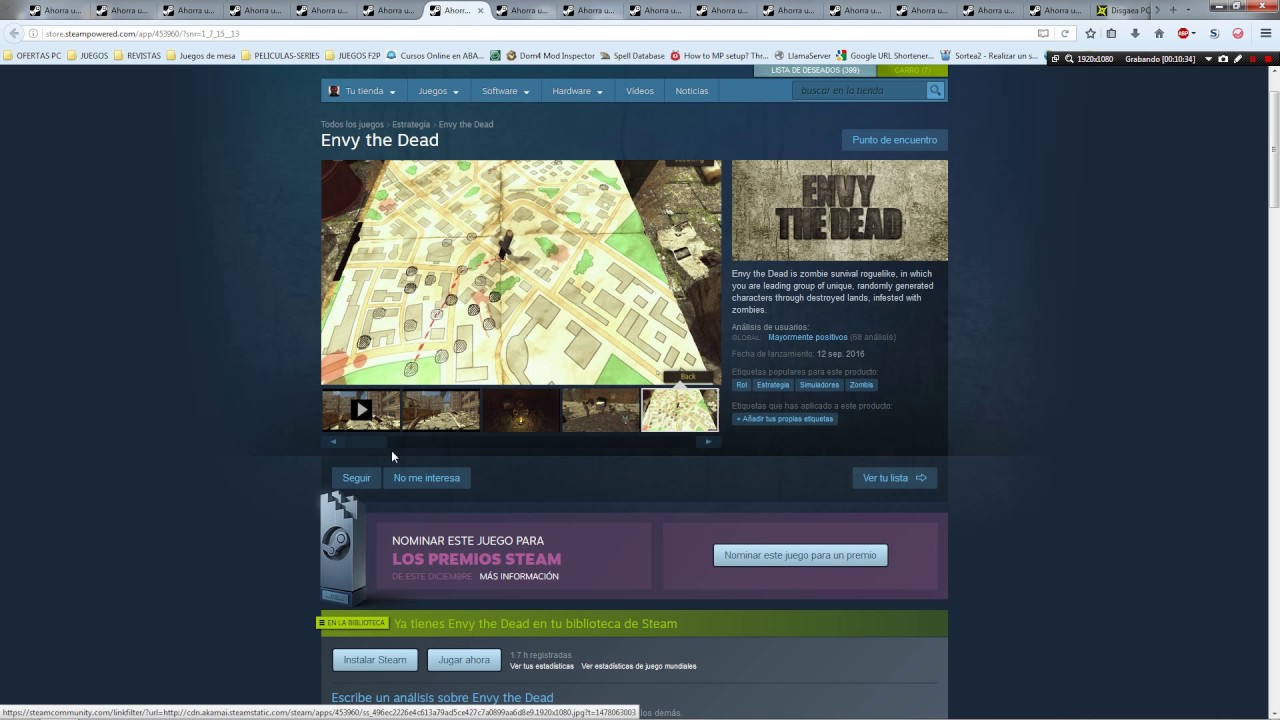Open OFERTAS PC bookmarks folder
This screenshot has height=720, width=1280.
[33, 56]
